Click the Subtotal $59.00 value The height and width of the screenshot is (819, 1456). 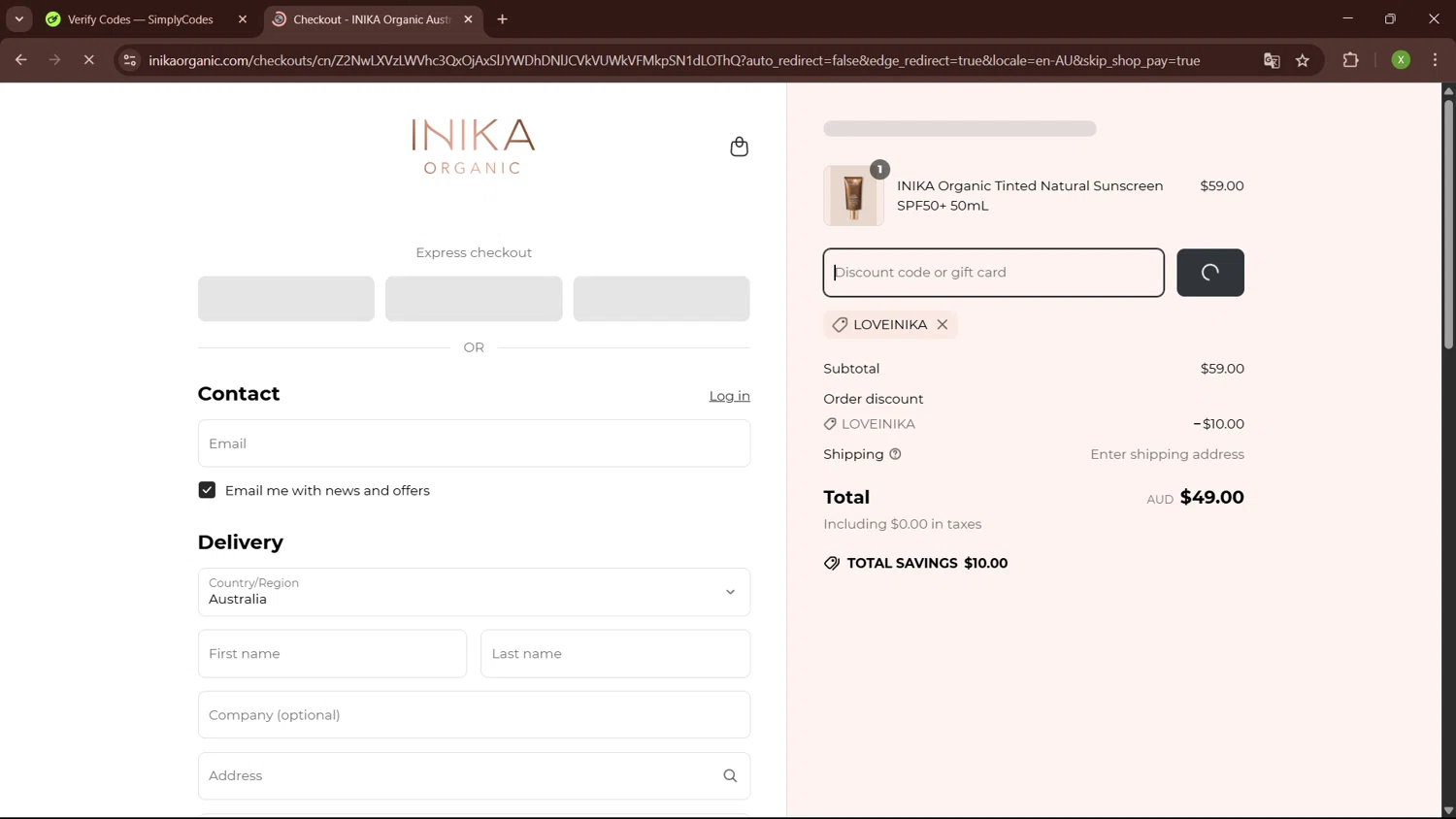[x=1222, y=369]
